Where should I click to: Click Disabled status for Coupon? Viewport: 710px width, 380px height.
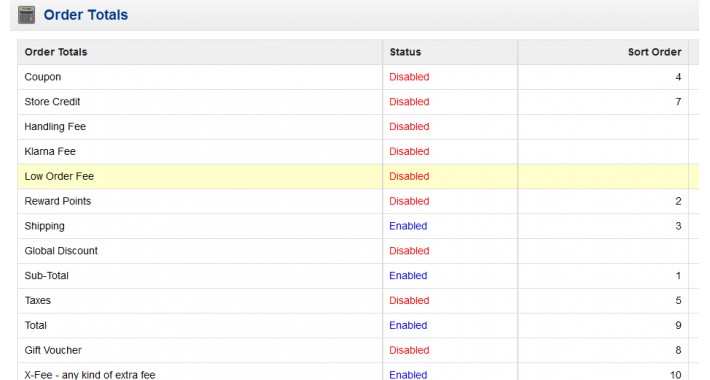pos(409,77)
